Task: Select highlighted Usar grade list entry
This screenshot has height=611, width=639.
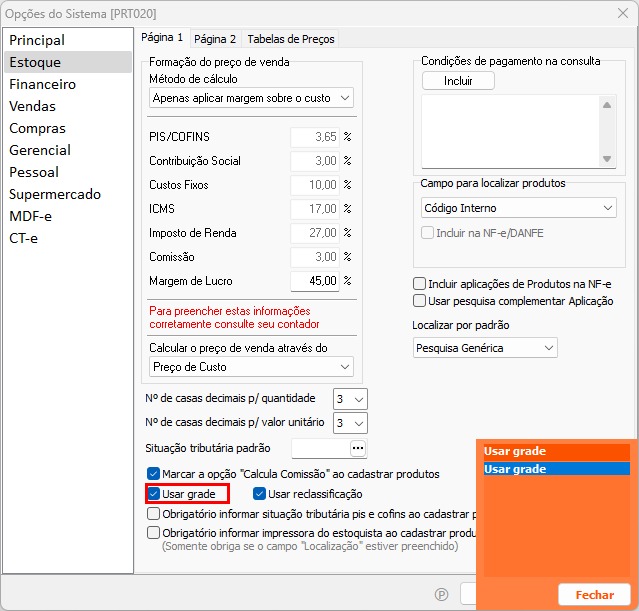Action: [x=556, y=469]
